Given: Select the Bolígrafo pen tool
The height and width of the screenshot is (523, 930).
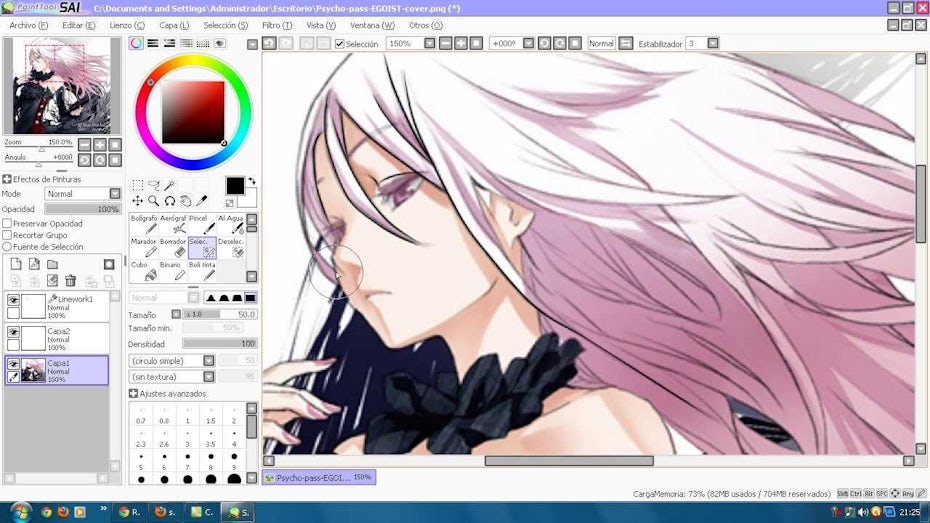Looking at the screenshot, I should pyautogui.click(x=143, y=223).
